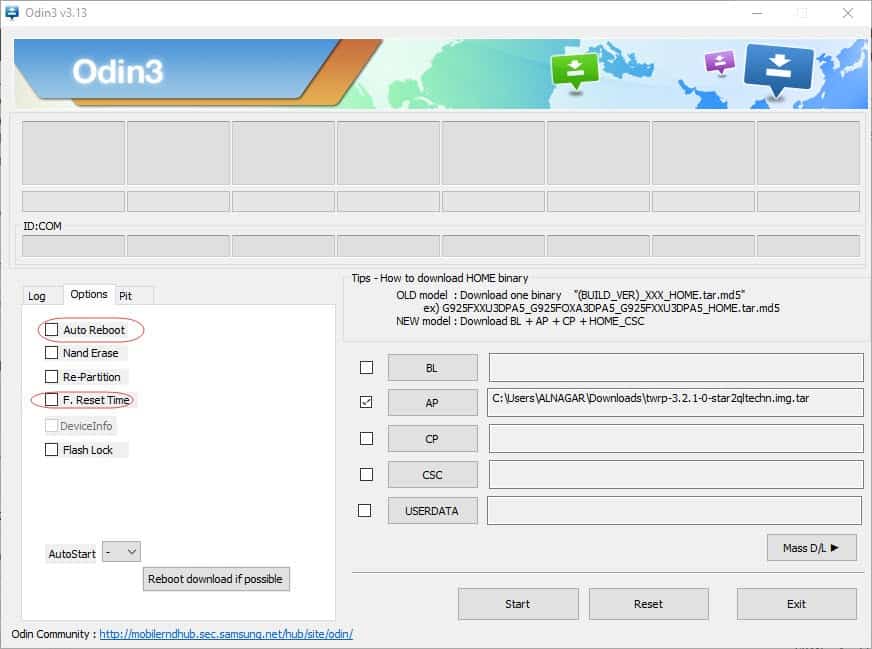Click the BL file button

(x=432, y=368)
